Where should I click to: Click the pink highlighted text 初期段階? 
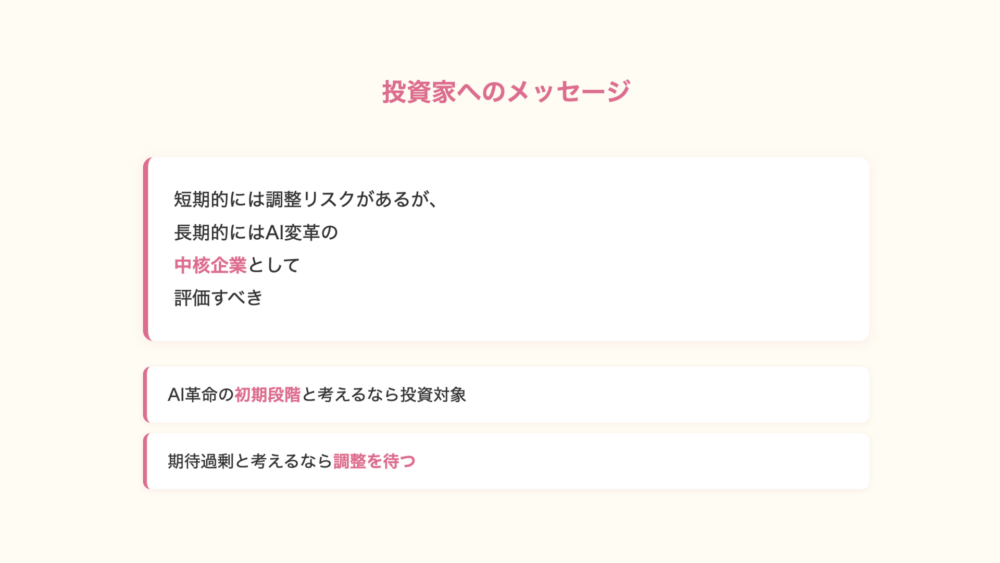coord(267,395)
